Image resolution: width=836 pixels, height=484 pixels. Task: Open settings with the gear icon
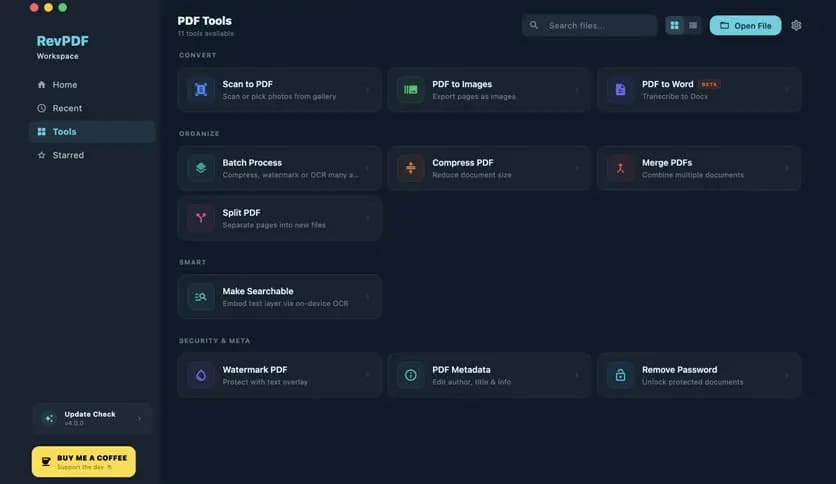(796, 26)
